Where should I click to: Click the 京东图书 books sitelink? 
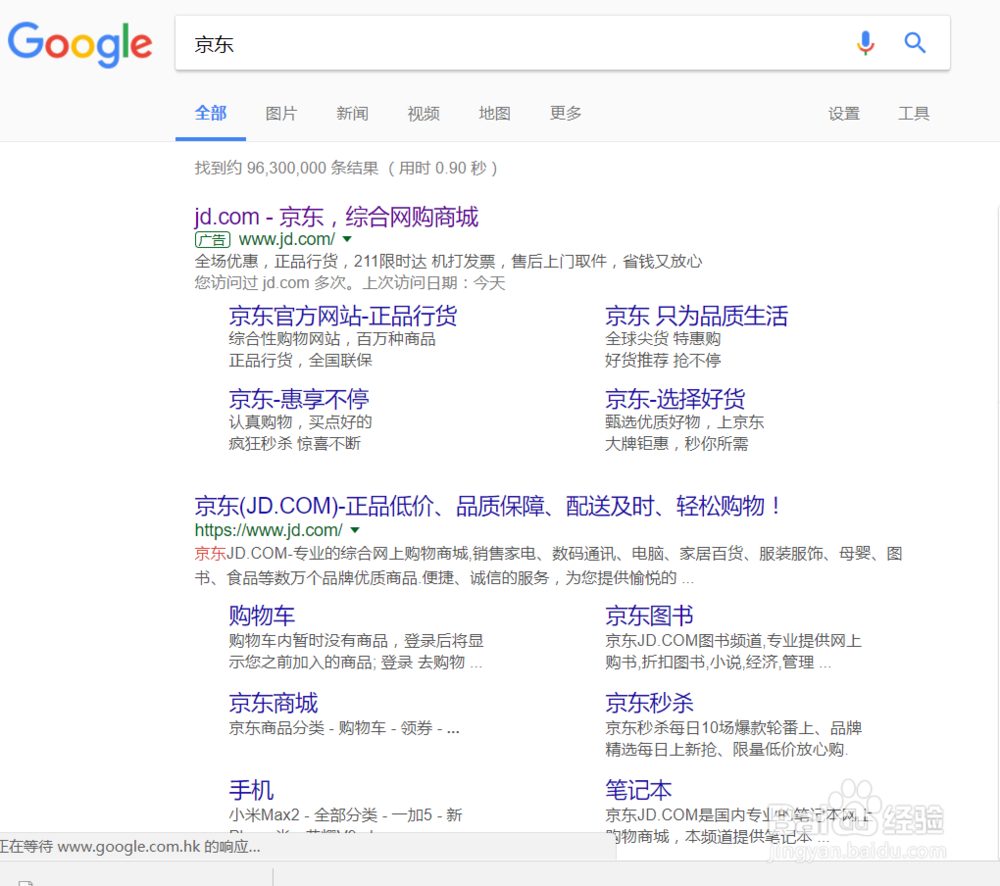pyautogui.click(x=649, y=615)
